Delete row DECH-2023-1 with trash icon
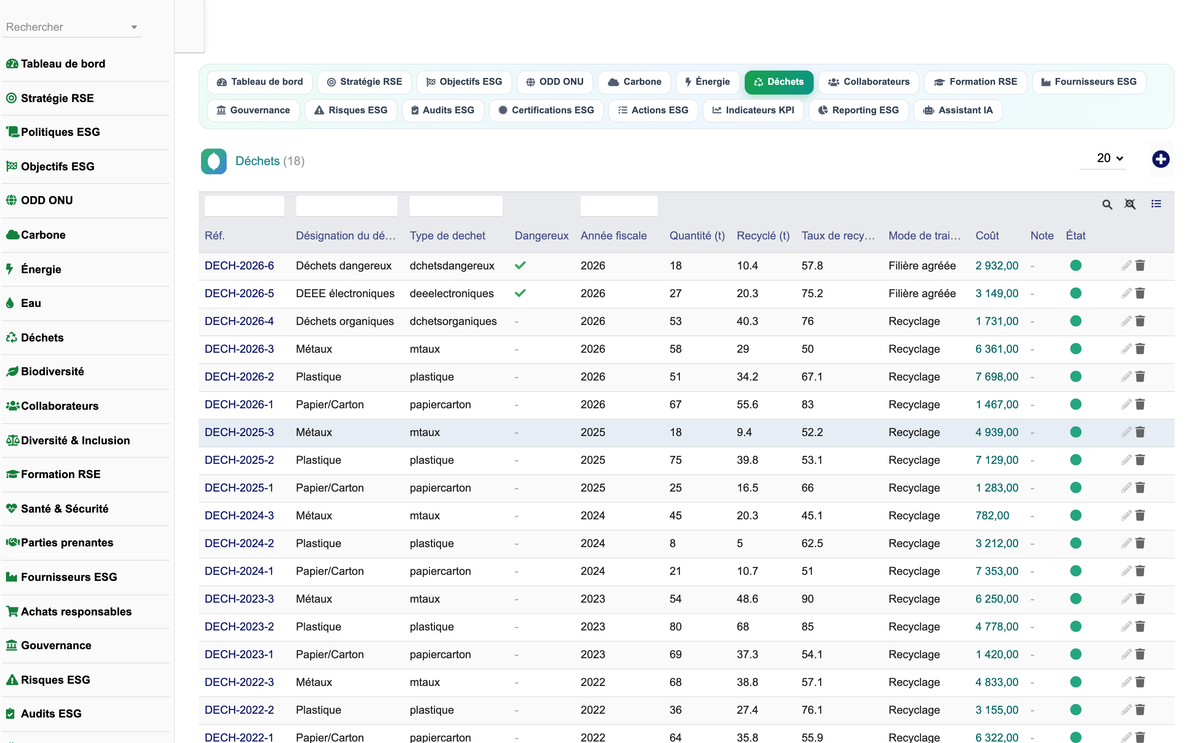Image resolution: width=1200 pixels, height=743 pixels. click(1140, 654)
